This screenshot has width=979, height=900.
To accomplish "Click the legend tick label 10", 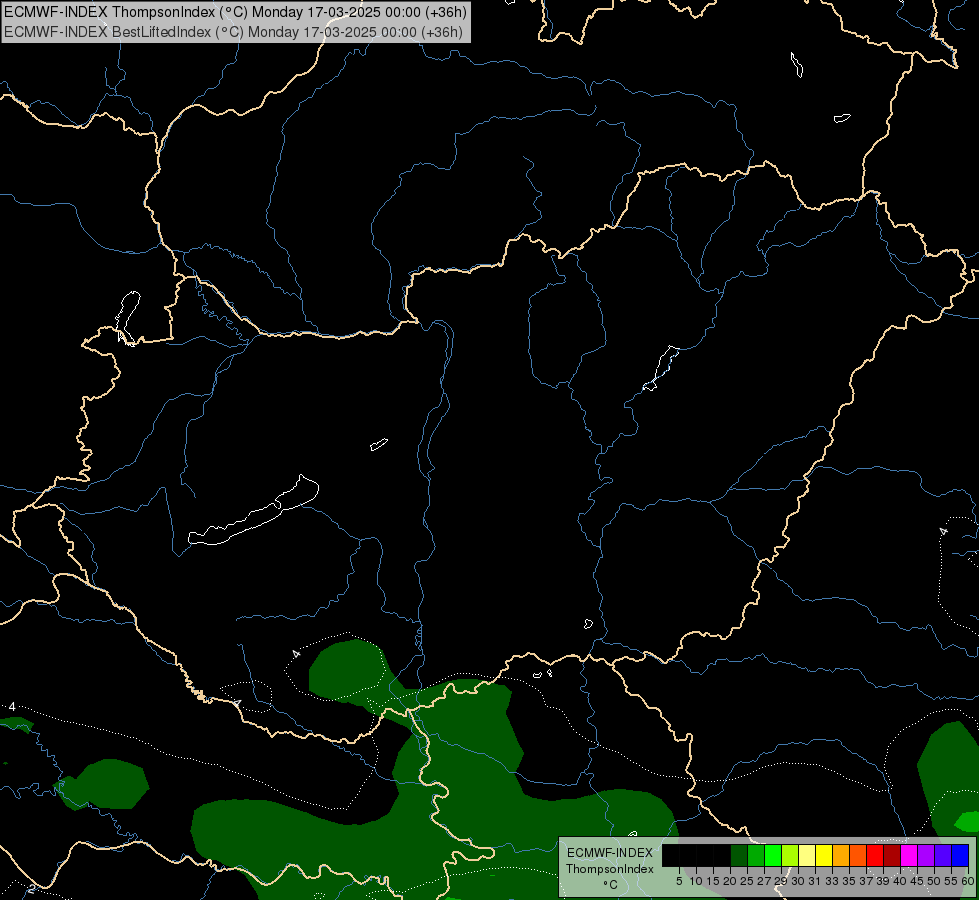I will click(696, 881).
